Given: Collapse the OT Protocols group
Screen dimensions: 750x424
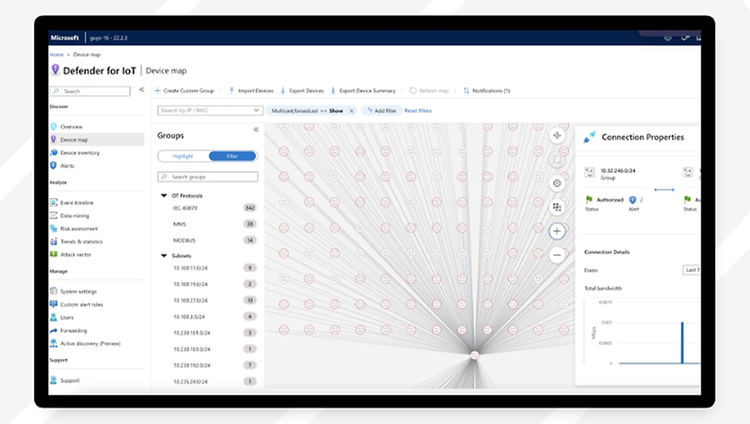Looking at the screenshot, I should 164,195.
